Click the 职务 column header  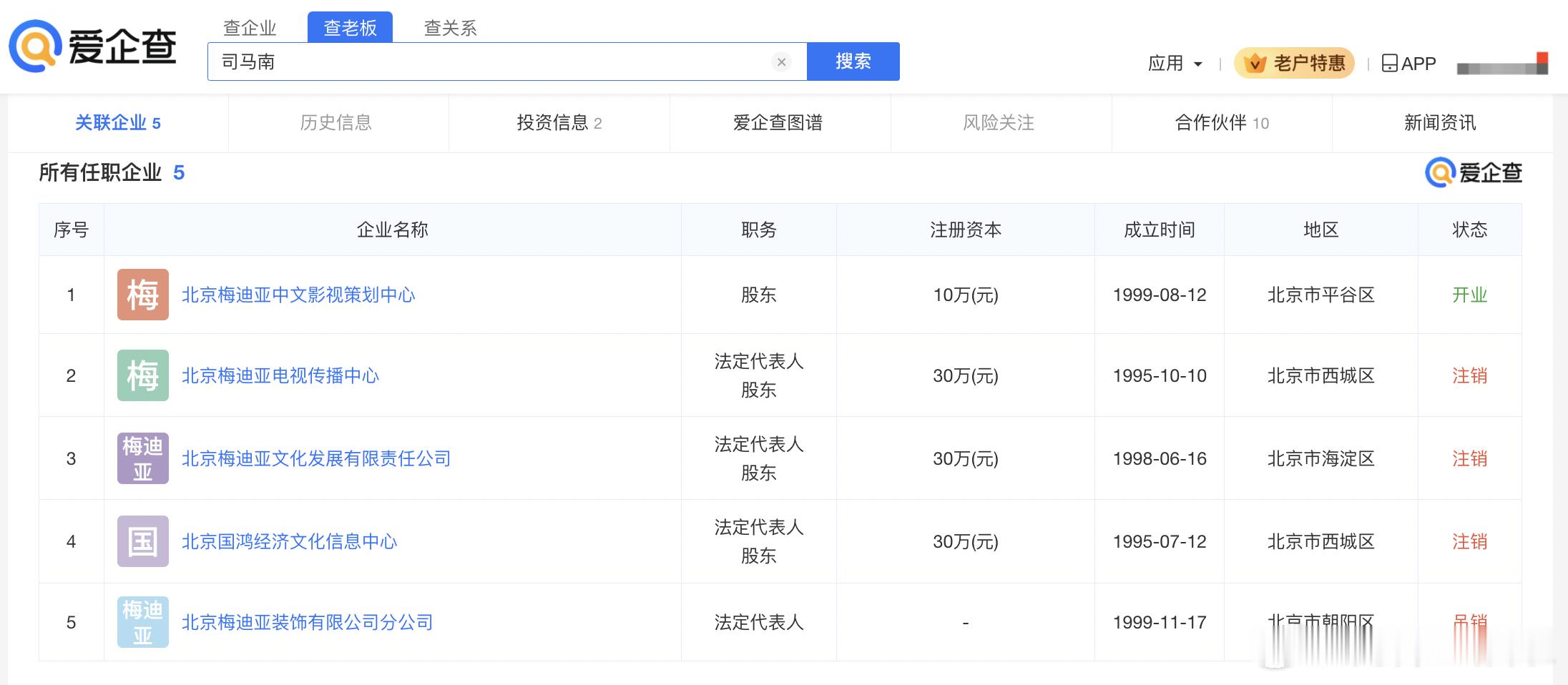(x=759, y=230)
